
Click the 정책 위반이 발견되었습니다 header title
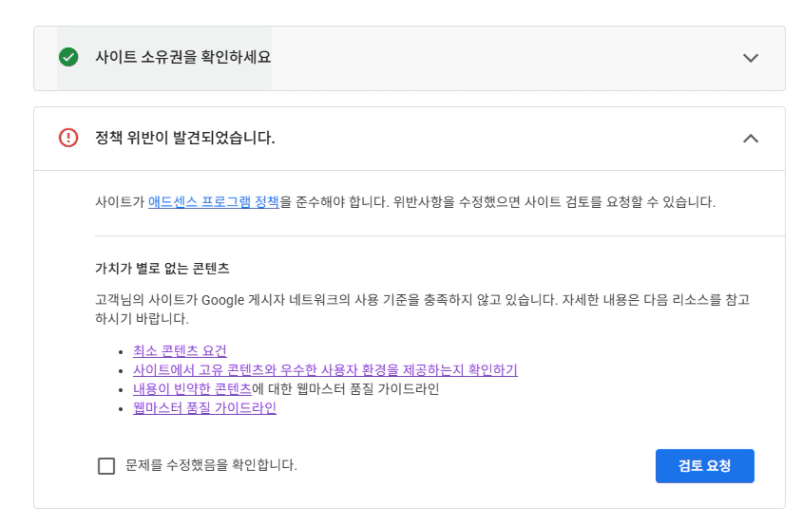(x=184, y=138)
